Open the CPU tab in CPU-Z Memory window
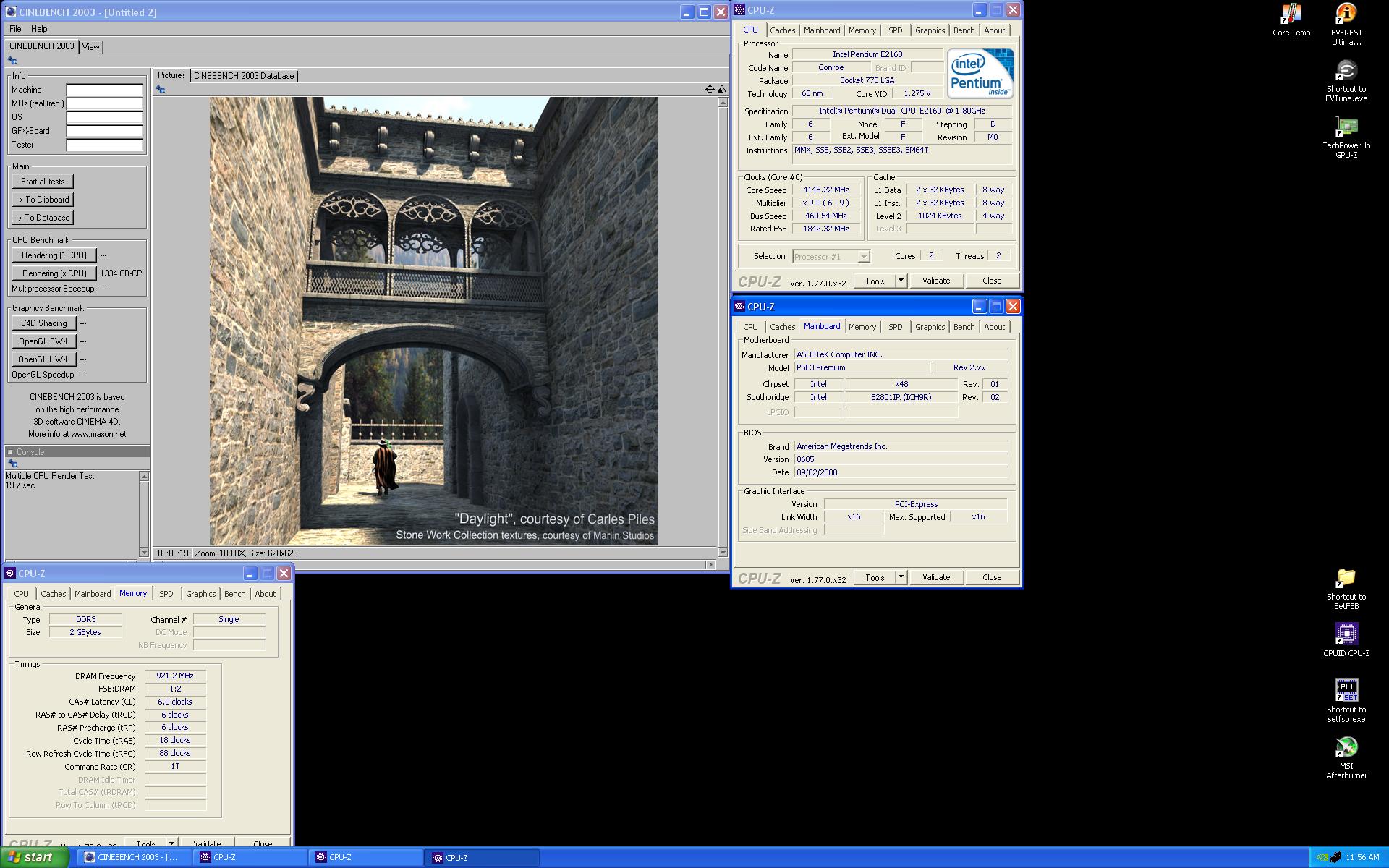1389x868 pixels. 22,594
